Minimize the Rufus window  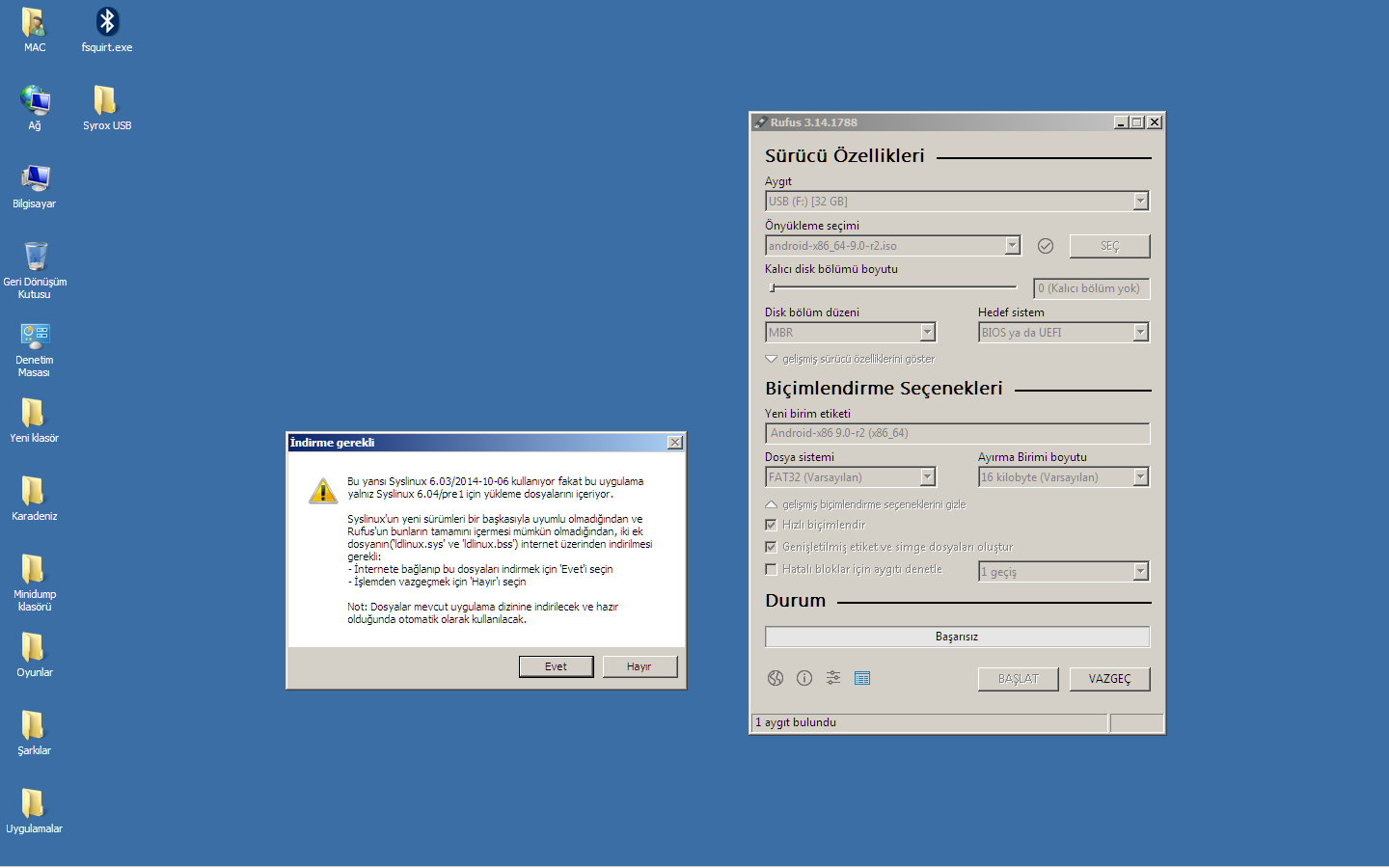pyautogui.click(x=1121, y=122)
